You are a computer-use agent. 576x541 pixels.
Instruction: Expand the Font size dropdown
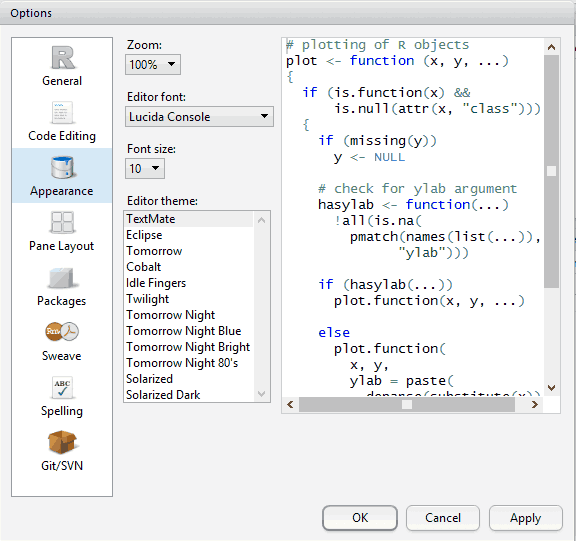(145, 169)
